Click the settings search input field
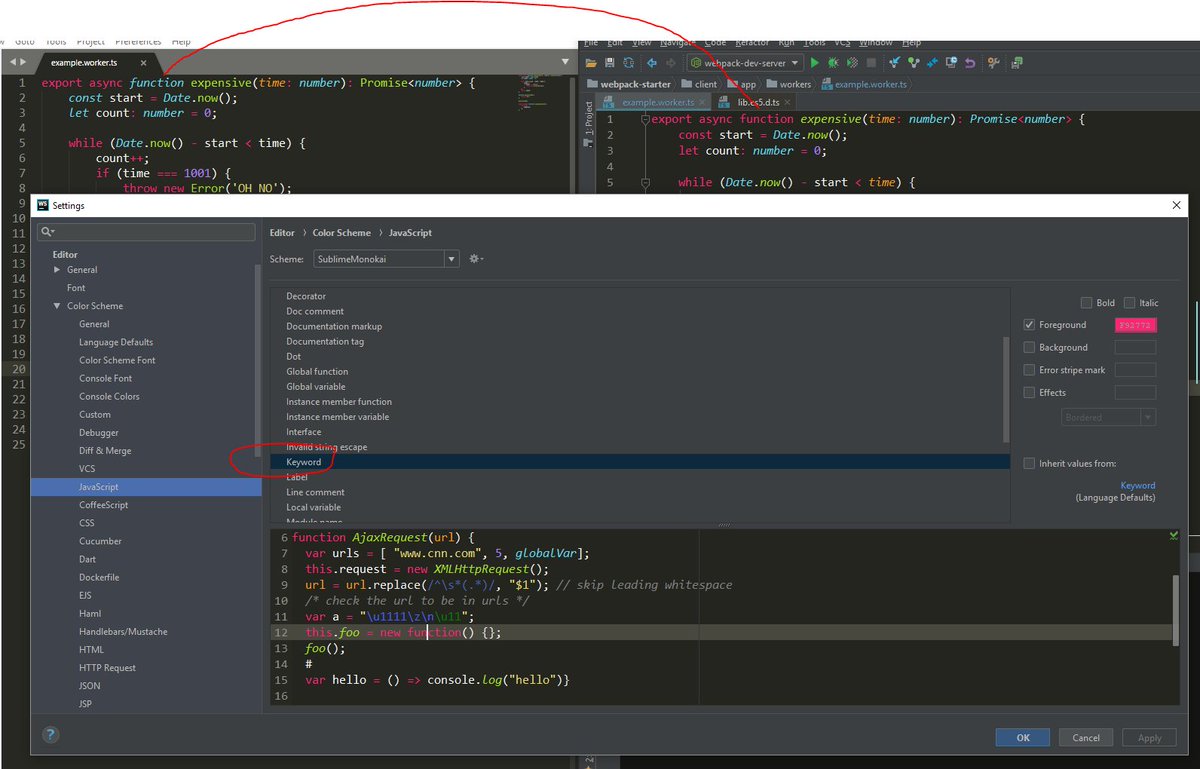 [146, 232]
